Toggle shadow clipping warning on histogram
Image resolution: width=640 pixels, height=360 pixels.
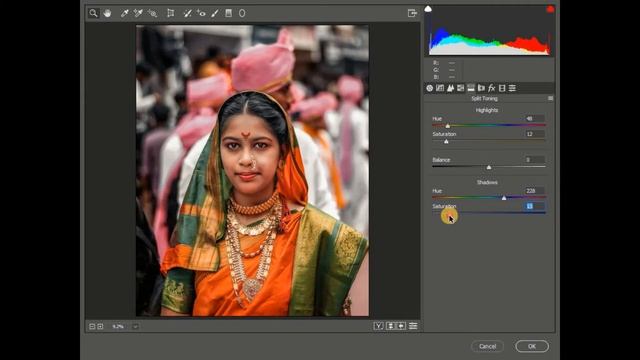[428, 9]
